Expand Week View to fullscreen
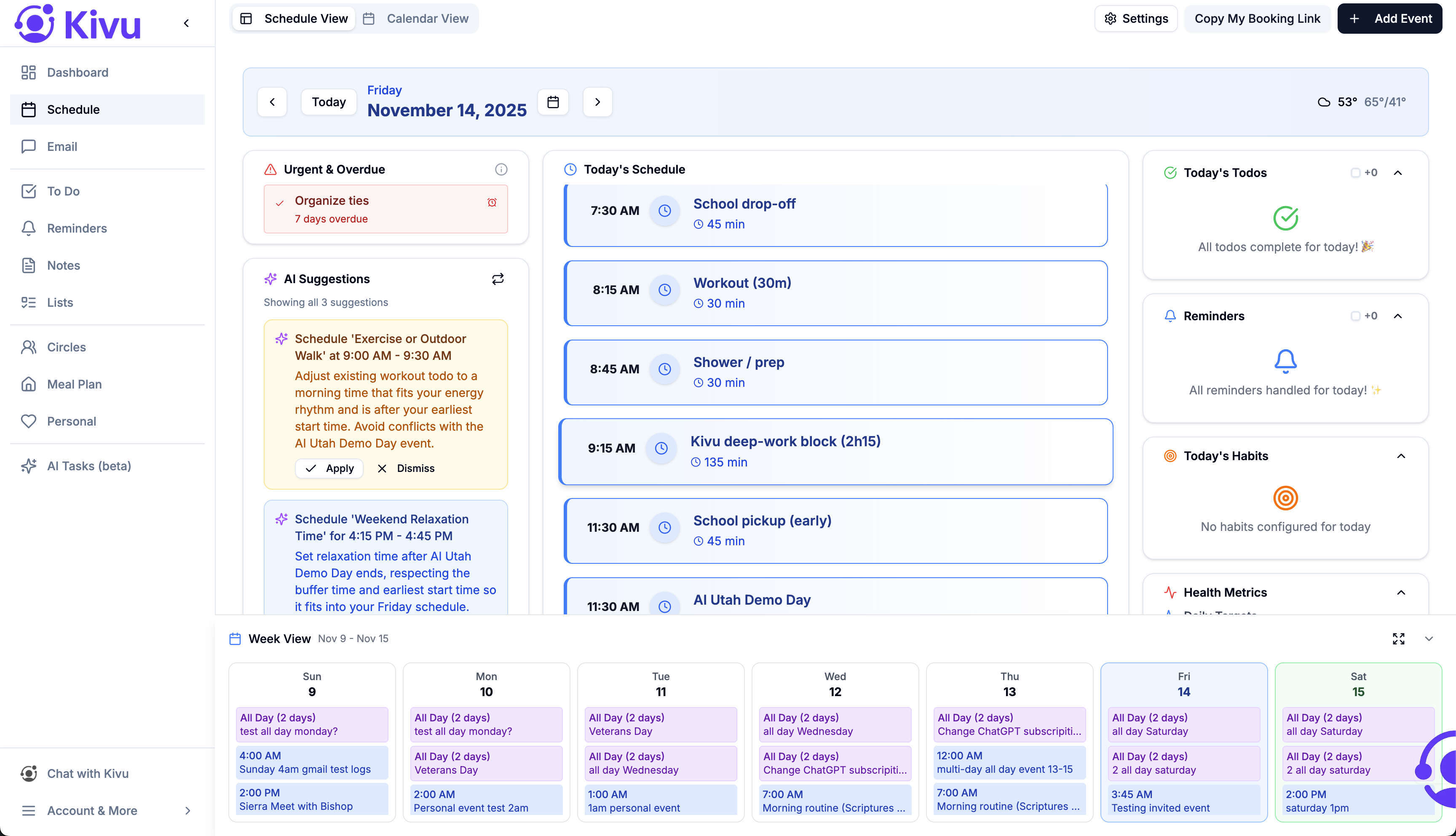This screenshot has height=836, width=1456. (1399, 638)
